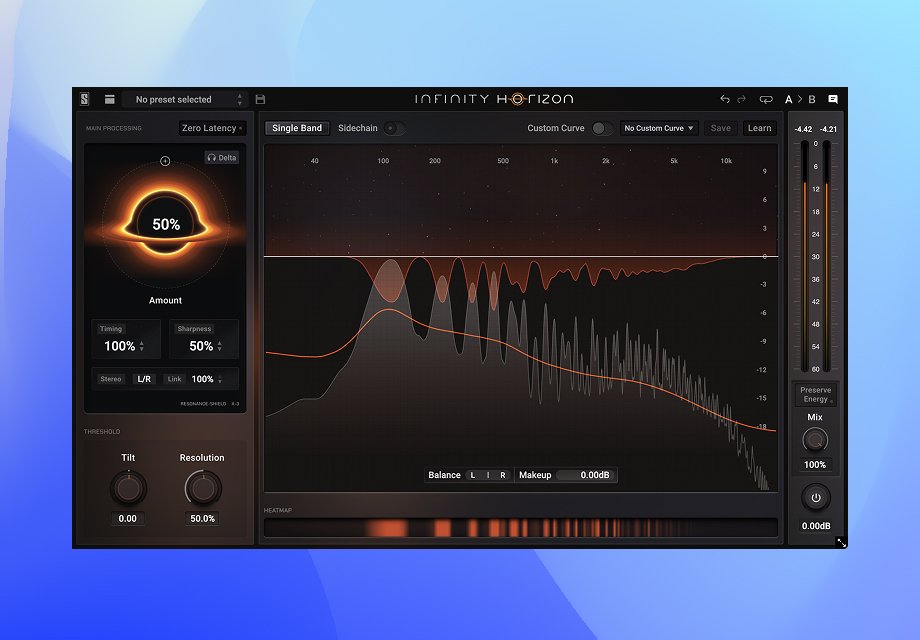Toggle the Sidechain switch
The width and height of the screenshot is (920, 640).
(x=394, y=128)
